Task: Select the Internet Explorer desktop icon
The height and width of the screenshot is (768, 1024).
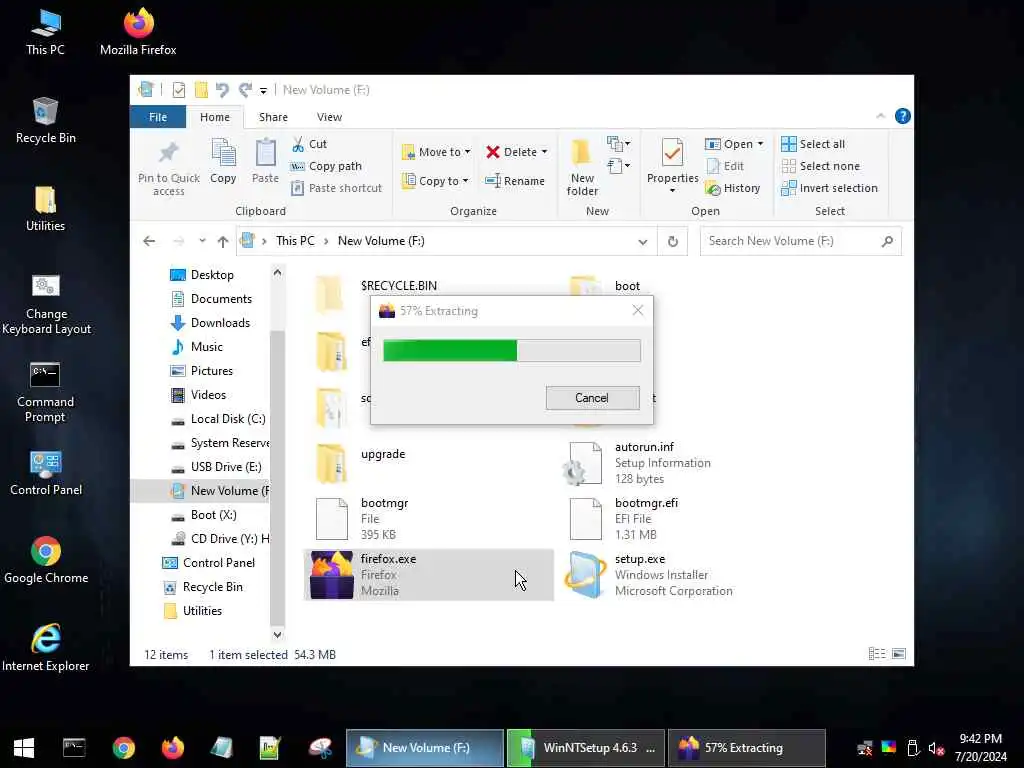Action: pyautogui.click(x=46, y=648)
